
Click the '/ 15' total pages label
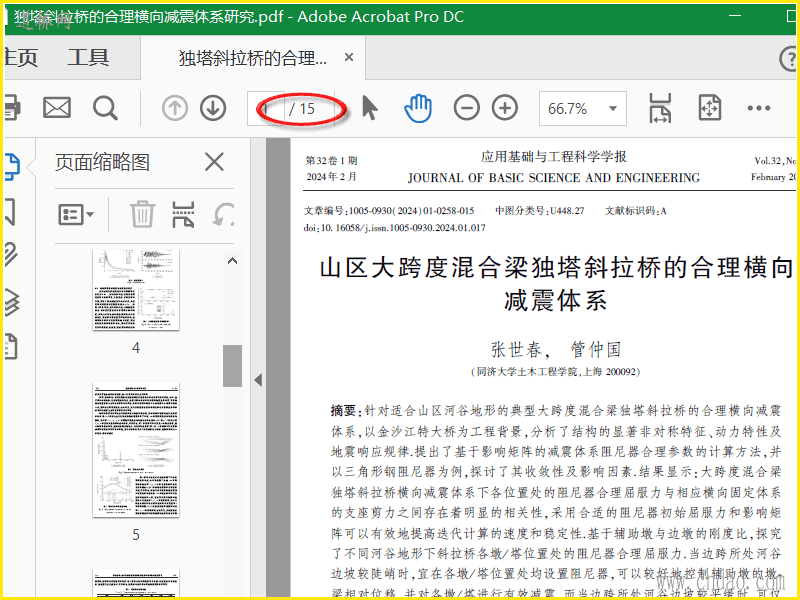pyautogui.click(x=302, y=109)
